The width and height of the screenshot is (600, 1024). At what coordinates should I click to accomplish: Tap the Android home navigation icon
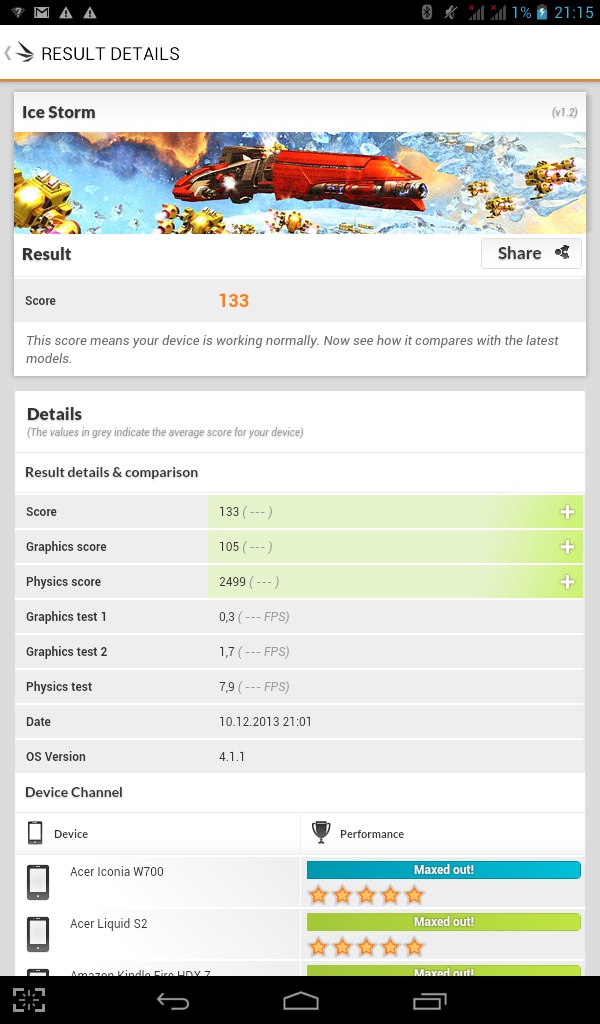point(300,1000)
